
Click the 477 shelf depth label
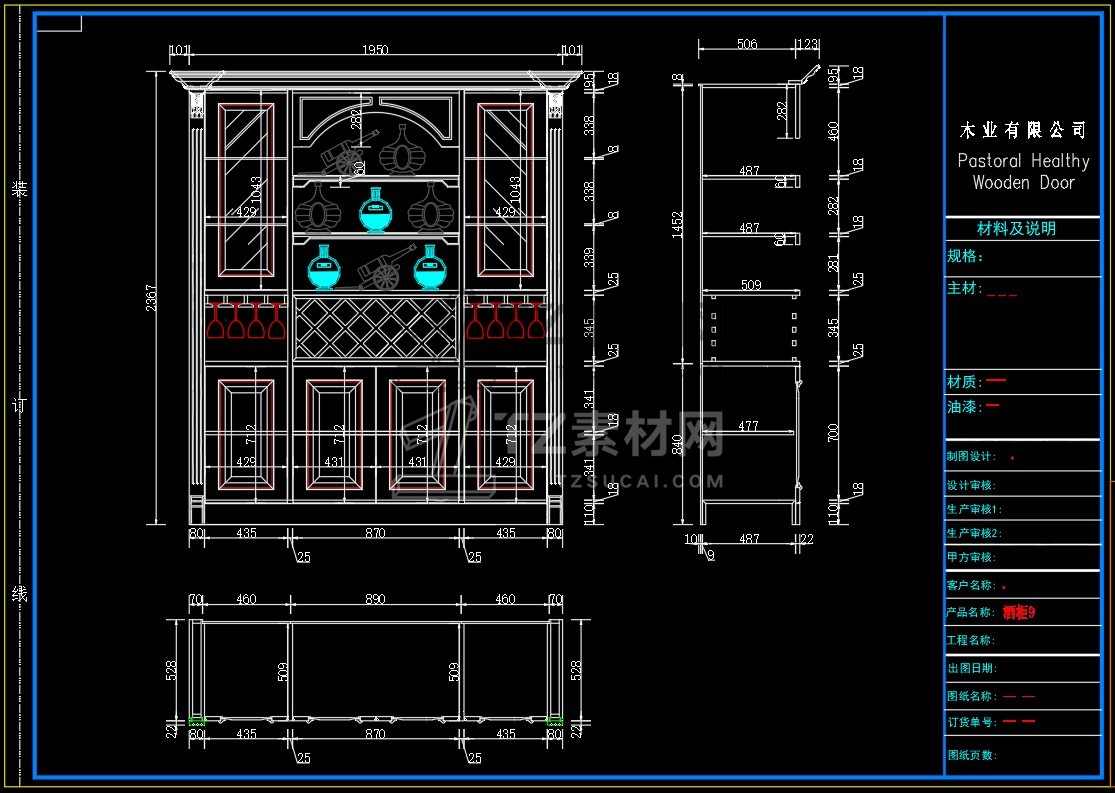[748, 426]
